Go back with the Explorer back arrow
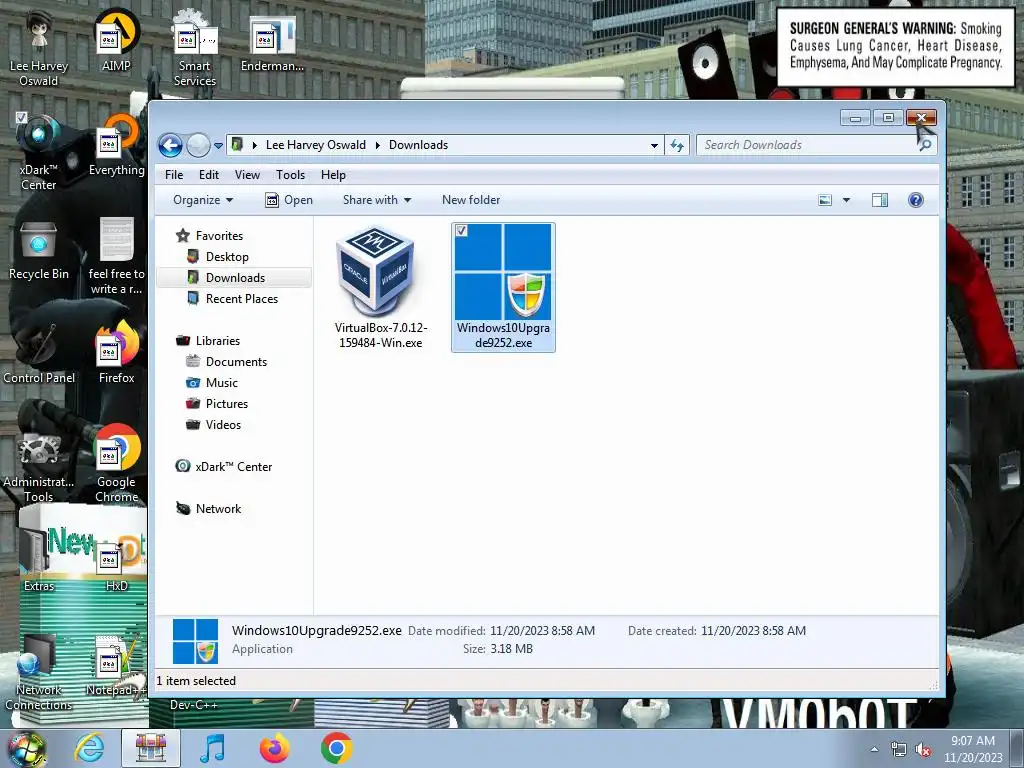Screen dimensions: 1024x768 tap(170, 145)
